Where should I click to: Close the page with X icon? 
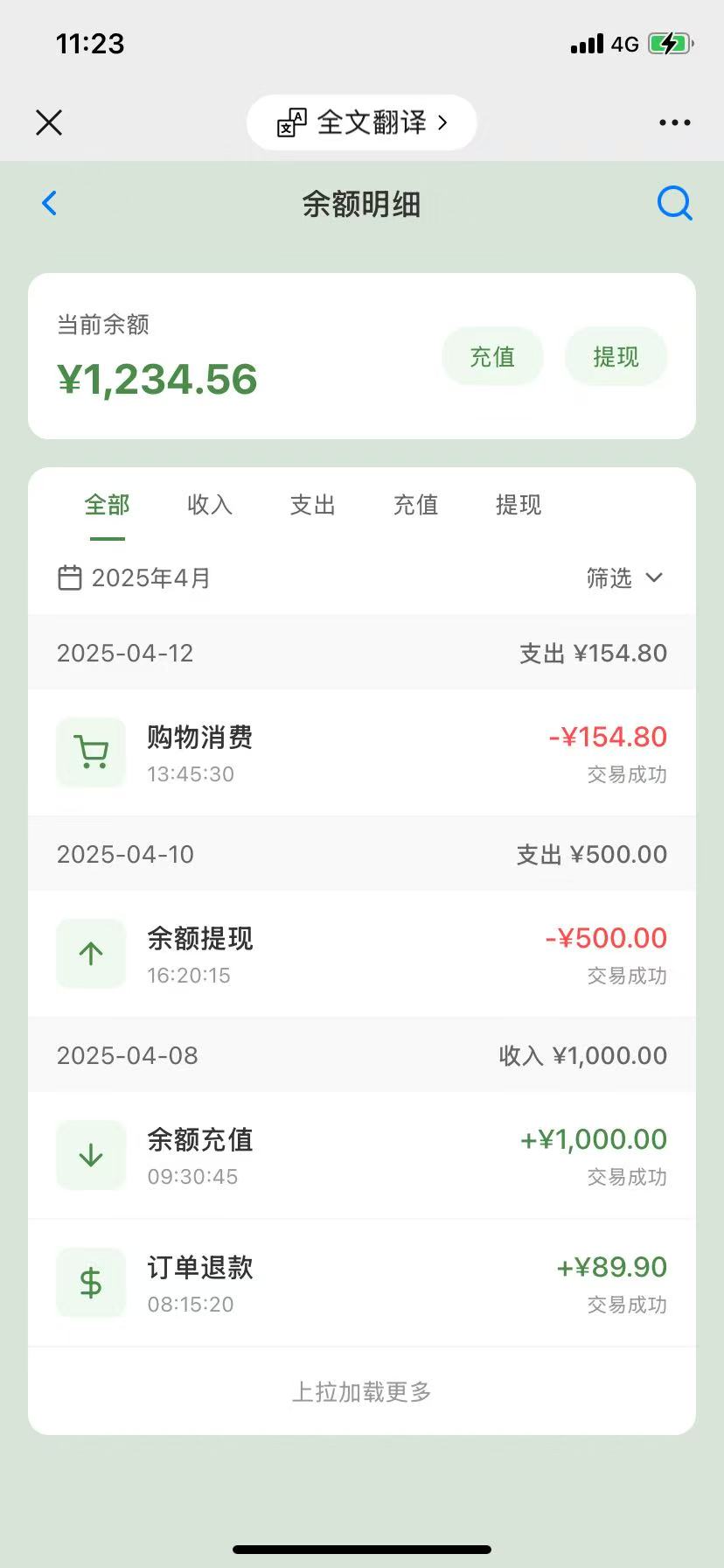point(49,122)
